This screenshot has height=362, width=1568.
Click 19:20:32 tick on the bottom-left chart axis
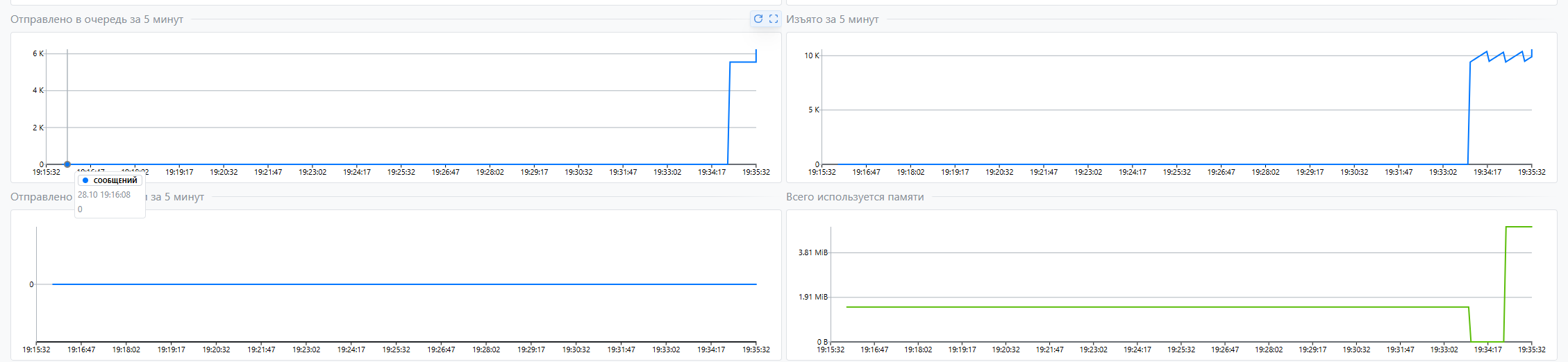[x=216, y=350]
